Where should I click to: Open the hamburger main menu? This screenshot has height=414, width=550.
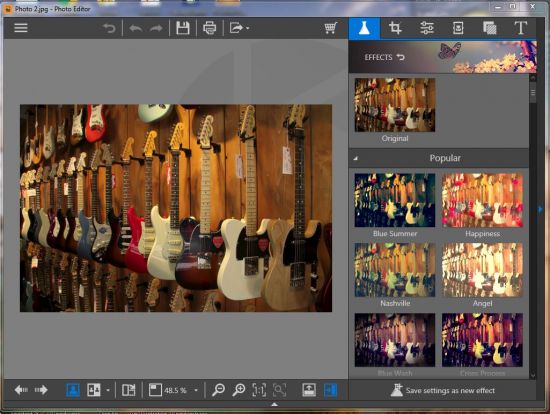pos(21,28)
